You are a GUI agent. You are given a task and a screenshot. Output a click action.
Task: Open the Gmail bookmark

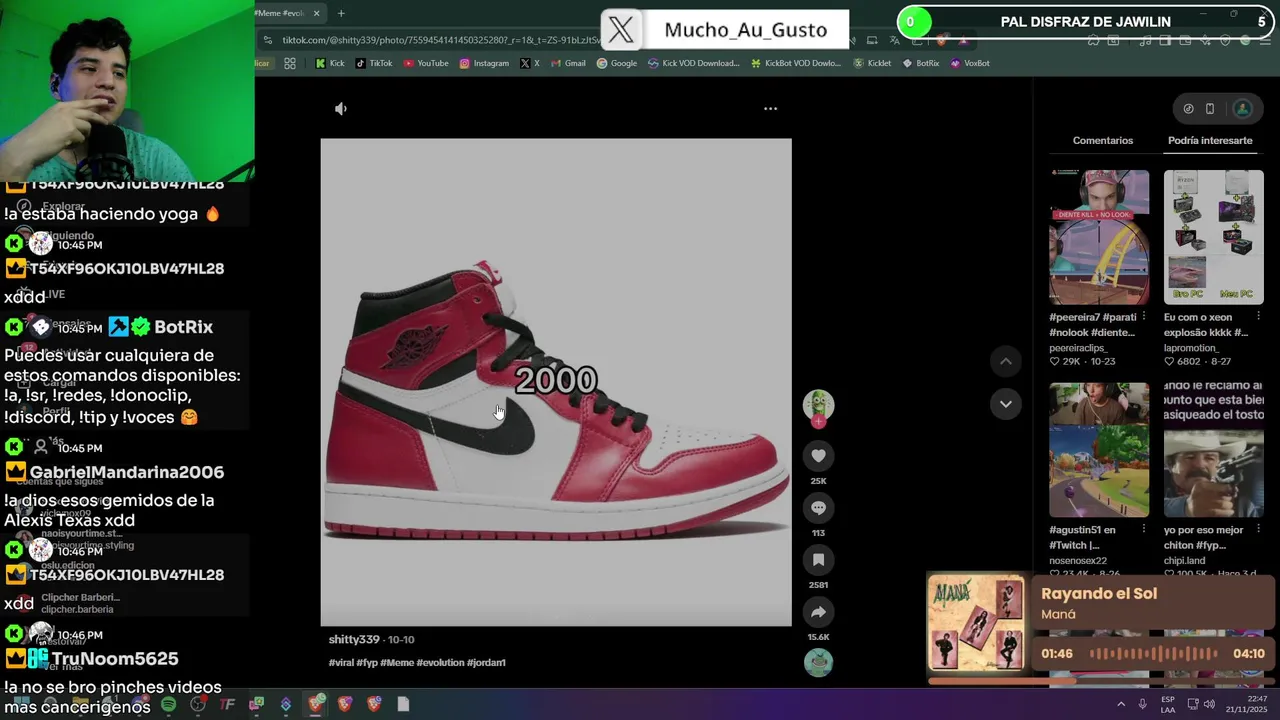[567, 63]
